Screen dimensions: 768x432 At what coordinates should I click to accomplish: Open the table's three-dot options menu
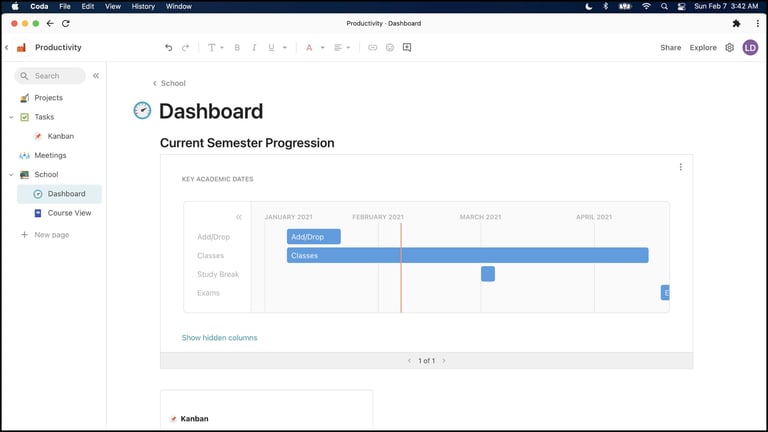pos(680,167)
